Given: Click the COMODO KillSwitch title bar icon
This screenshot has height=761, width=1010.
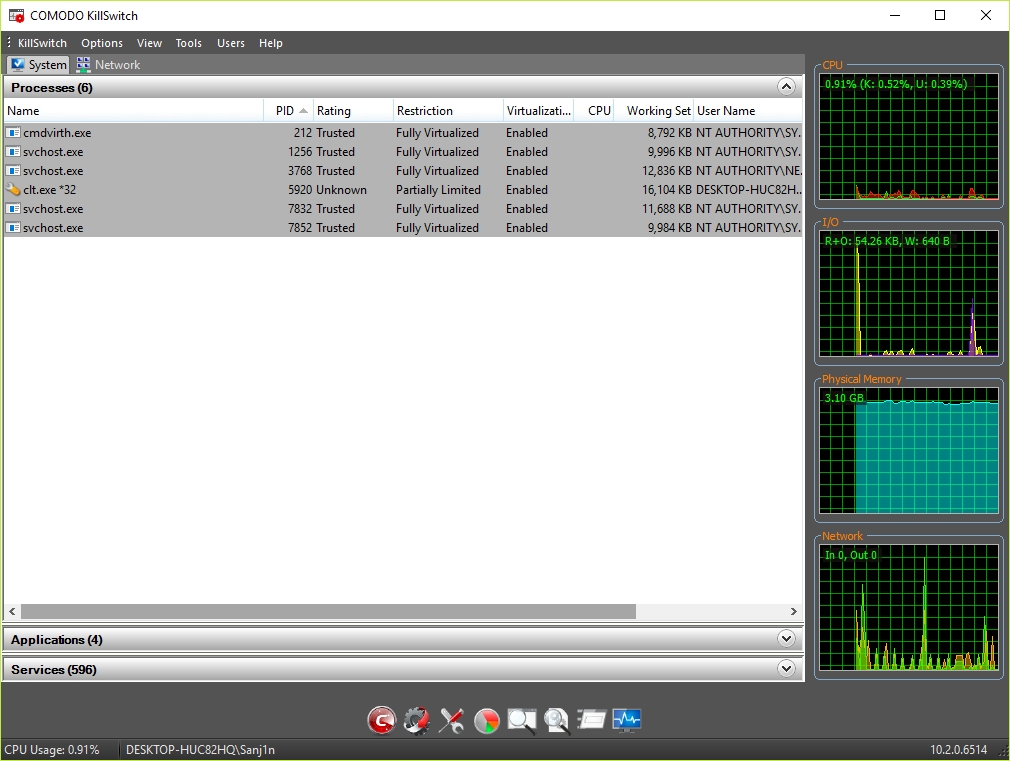Looking at the screenshot, I should coord(17,15).
